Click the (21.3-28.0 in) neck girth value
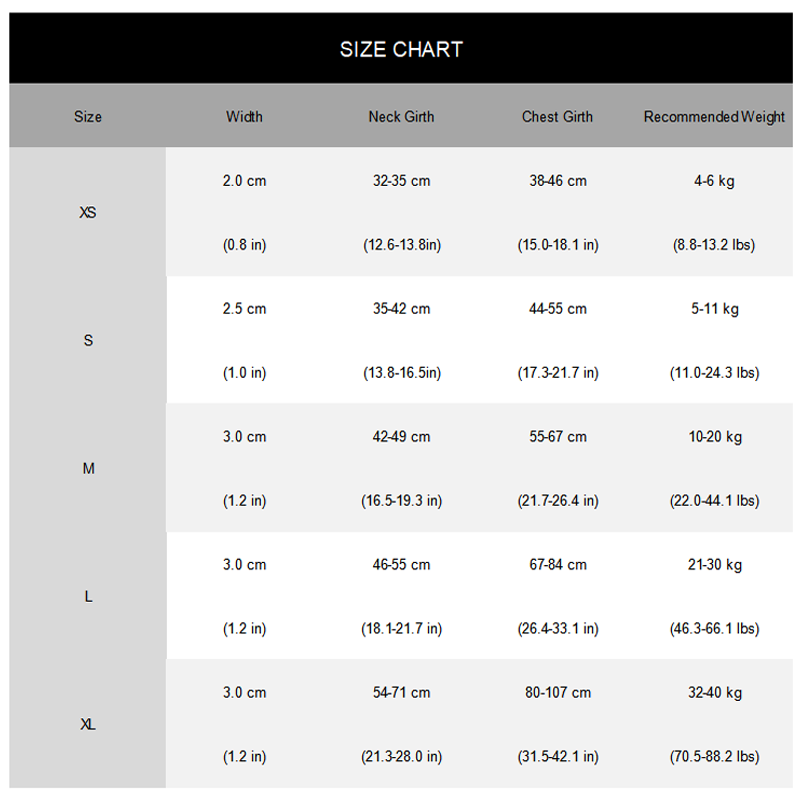 pos(402,756)
